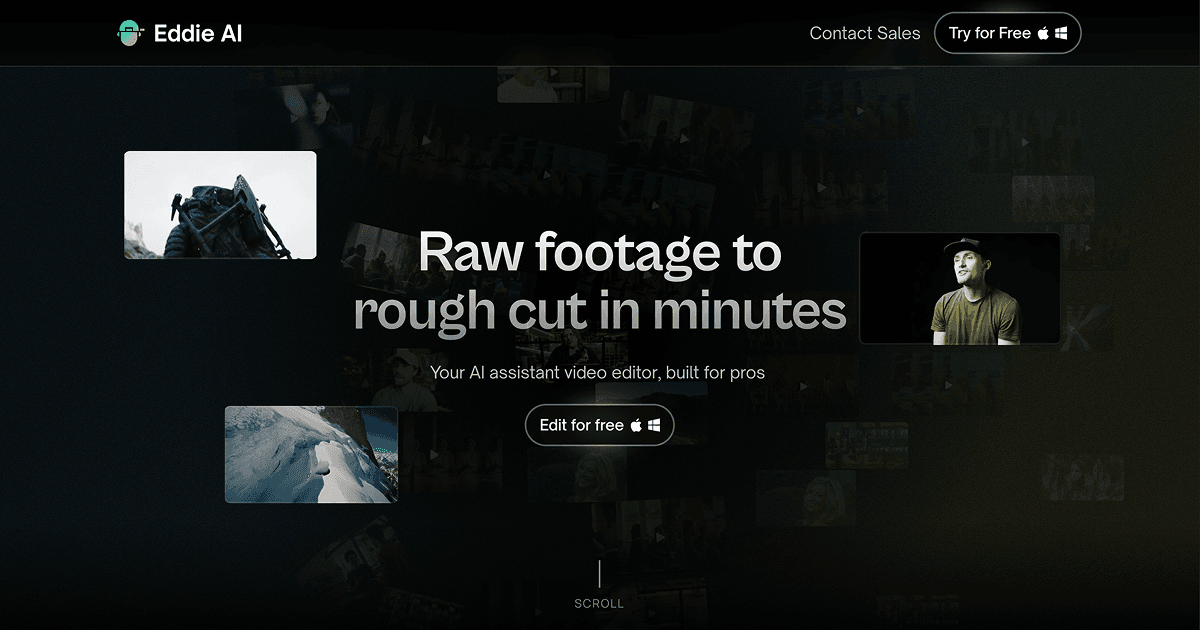Click the Raw footage to rough cut headline
Screen dimensions: 1200x630
600,281
